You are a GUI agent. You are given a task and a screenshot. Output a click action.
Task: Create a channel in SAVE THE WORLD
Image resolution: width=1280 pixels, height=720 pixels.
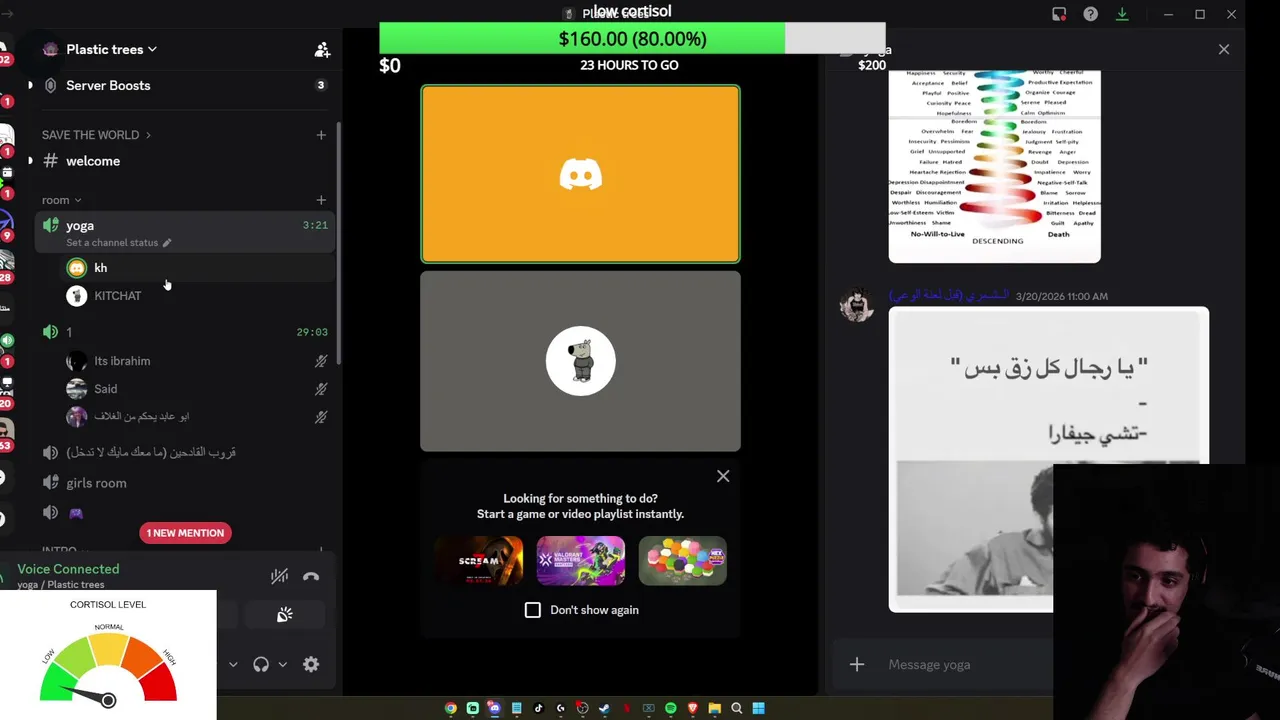click(x=321, y=135)
